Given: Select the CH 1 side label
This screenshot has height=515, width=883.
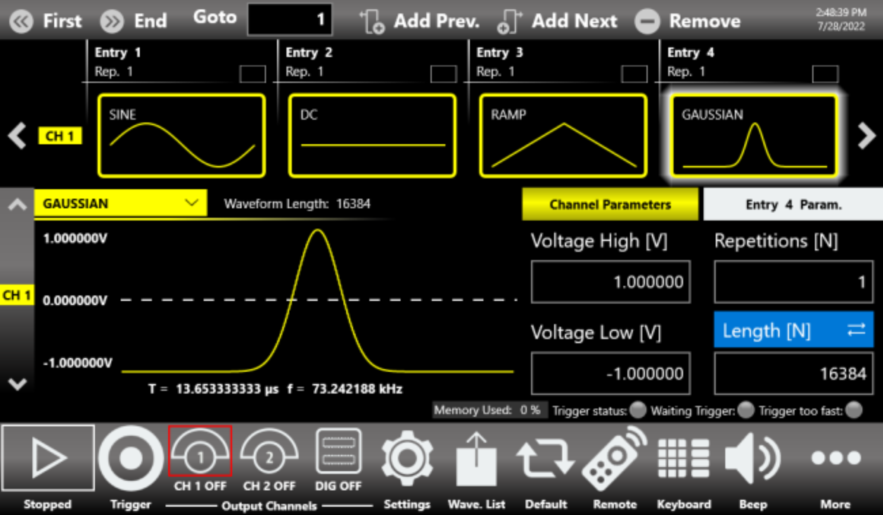Looking at the screenshot, I should (17, 295).
